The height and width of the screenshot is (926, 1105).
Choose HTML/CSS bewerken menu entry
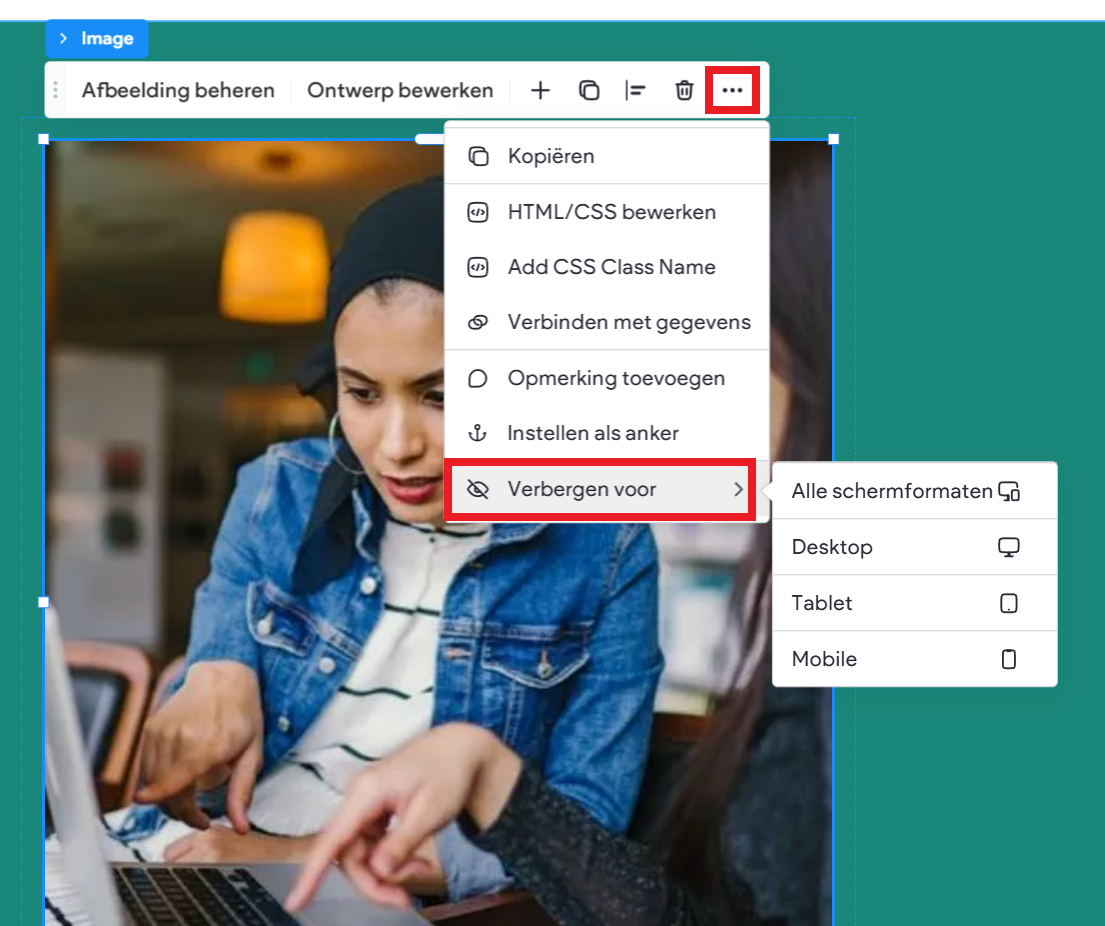point(607,212)
